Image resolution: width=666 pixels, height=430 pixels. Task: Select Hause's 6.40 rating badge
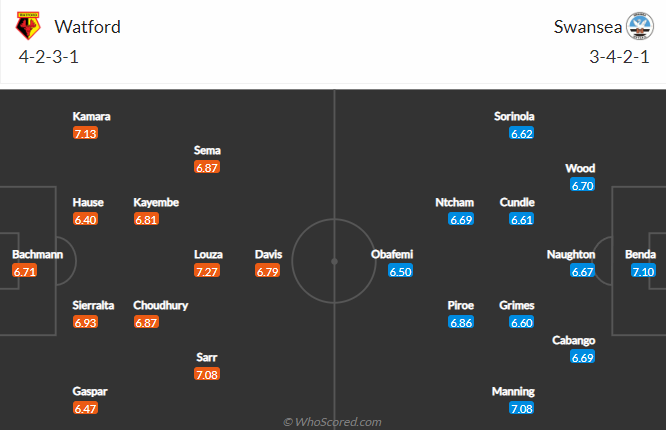coord(85,219)
